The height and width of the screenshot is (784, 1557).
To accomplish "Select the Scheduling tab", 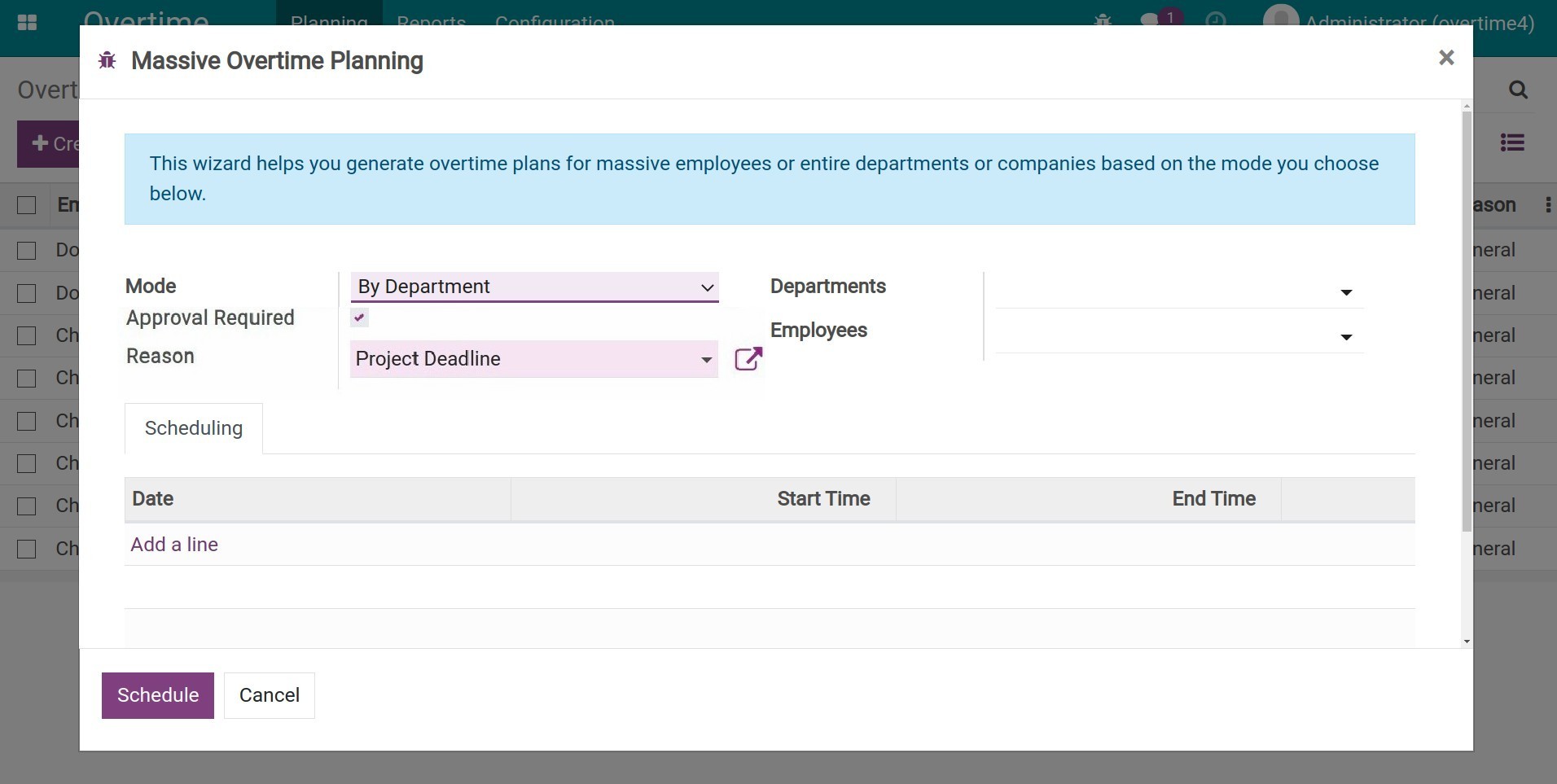I will click(x=194, y=428).
